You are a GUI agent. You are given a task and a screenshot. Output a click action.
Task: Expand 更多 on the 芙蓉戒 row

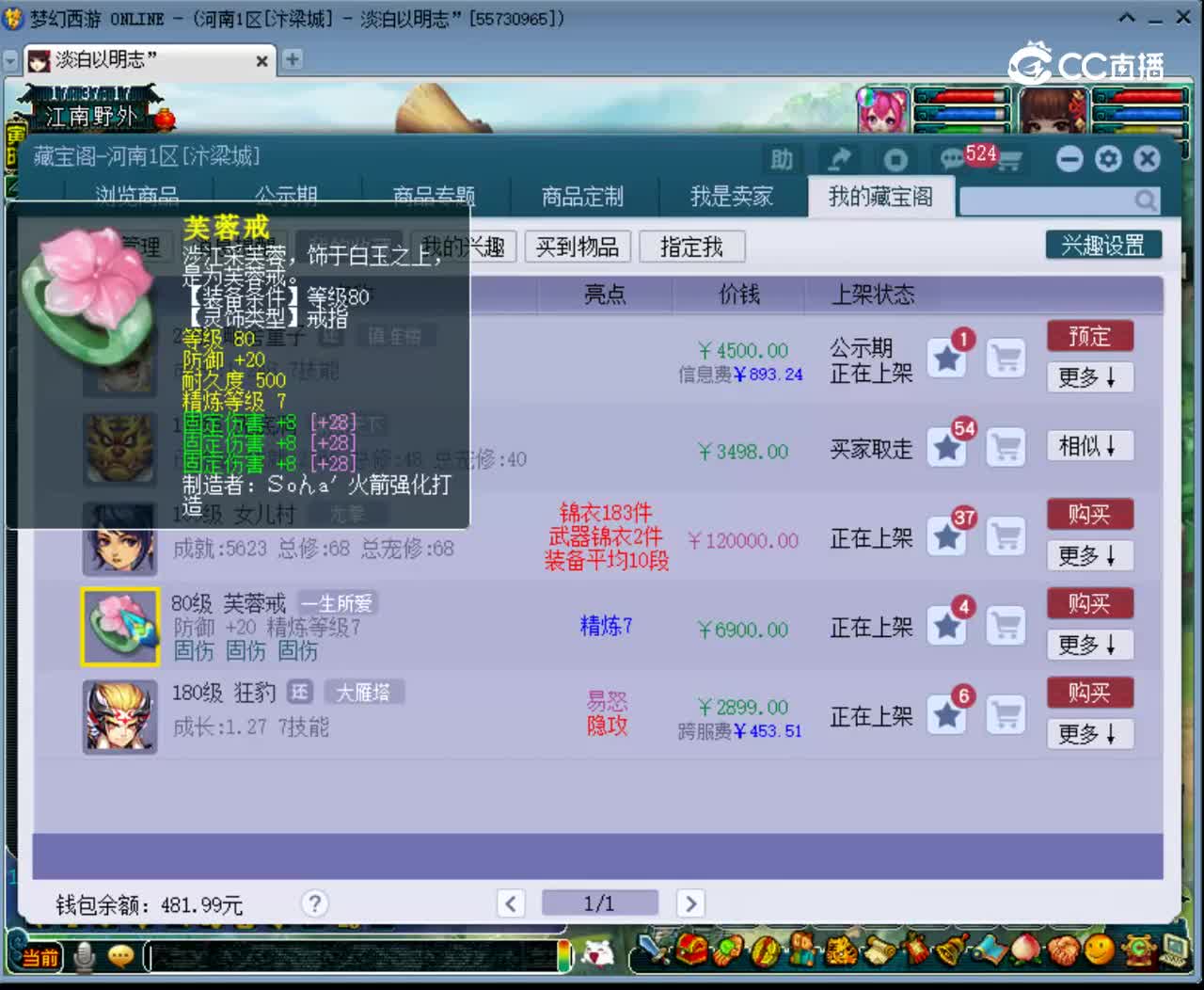(1089, 645)
